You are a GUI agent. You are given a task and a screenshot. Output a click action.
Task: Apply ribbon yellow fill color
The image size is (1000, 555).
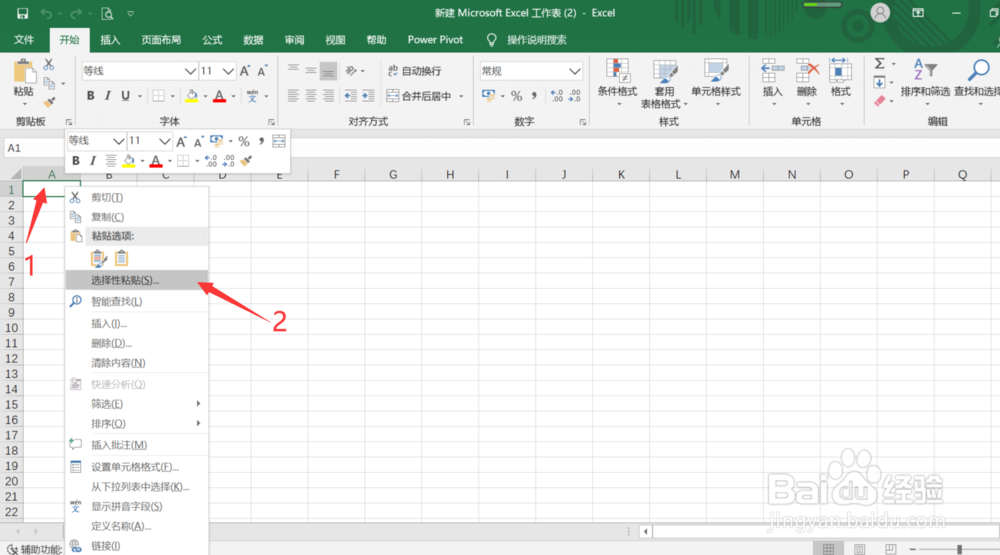point(191,96)
